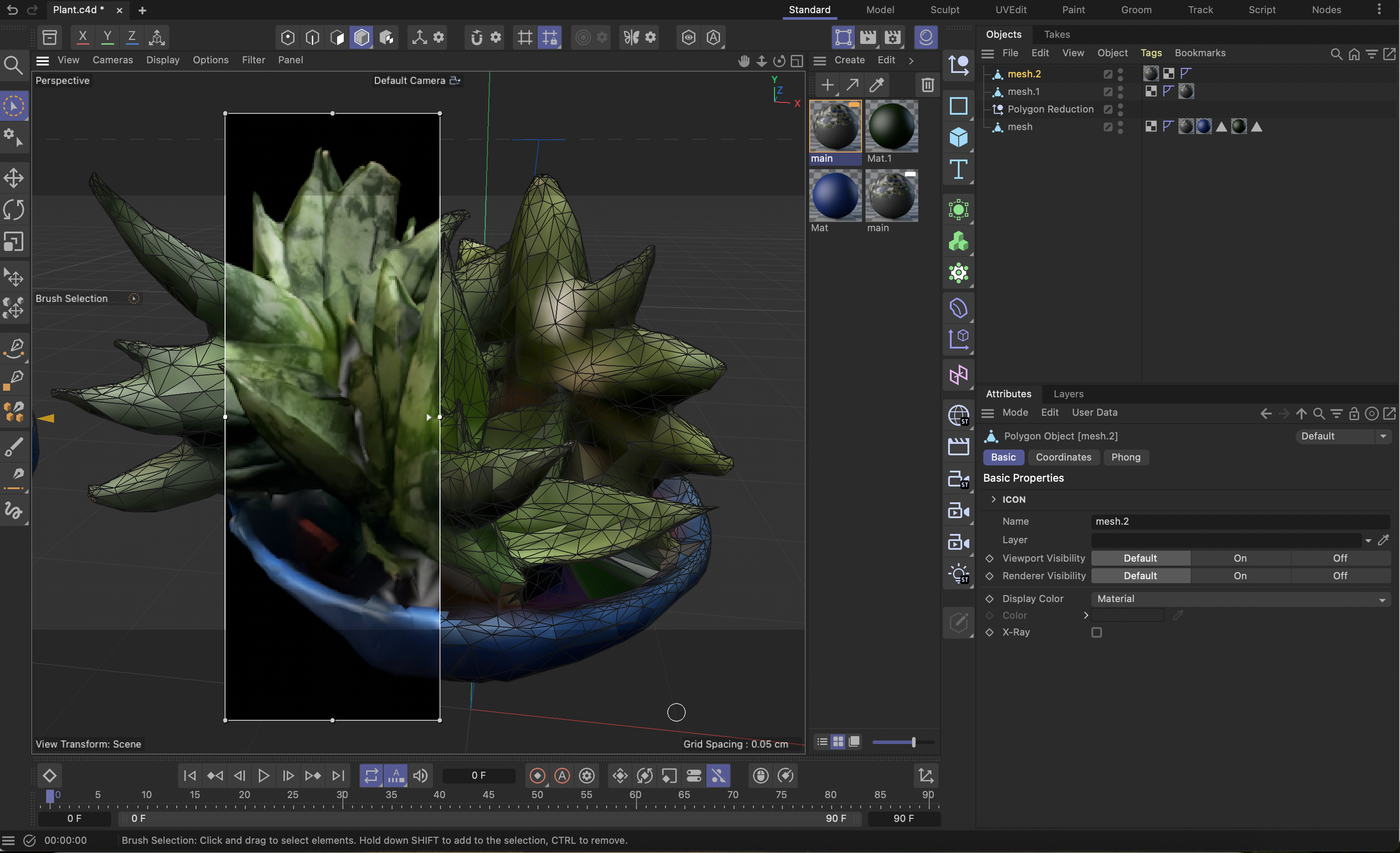This screenshot has width=1400, height=853.
Task: Click the Text tool icon in the right panel
Action: (x=959, y=169)
